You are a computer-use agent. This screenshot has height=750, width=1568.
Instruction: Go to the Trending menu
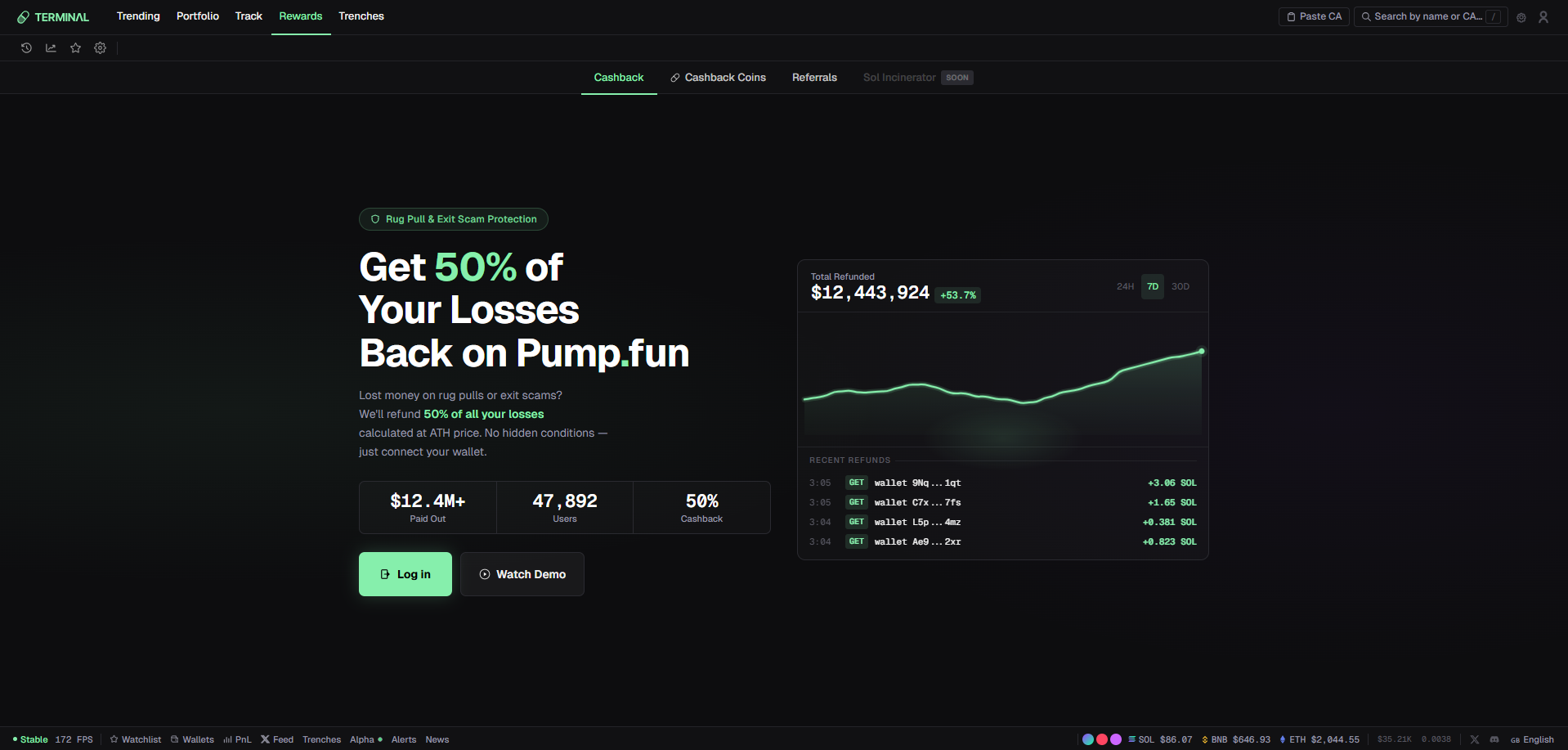point(138,16)
